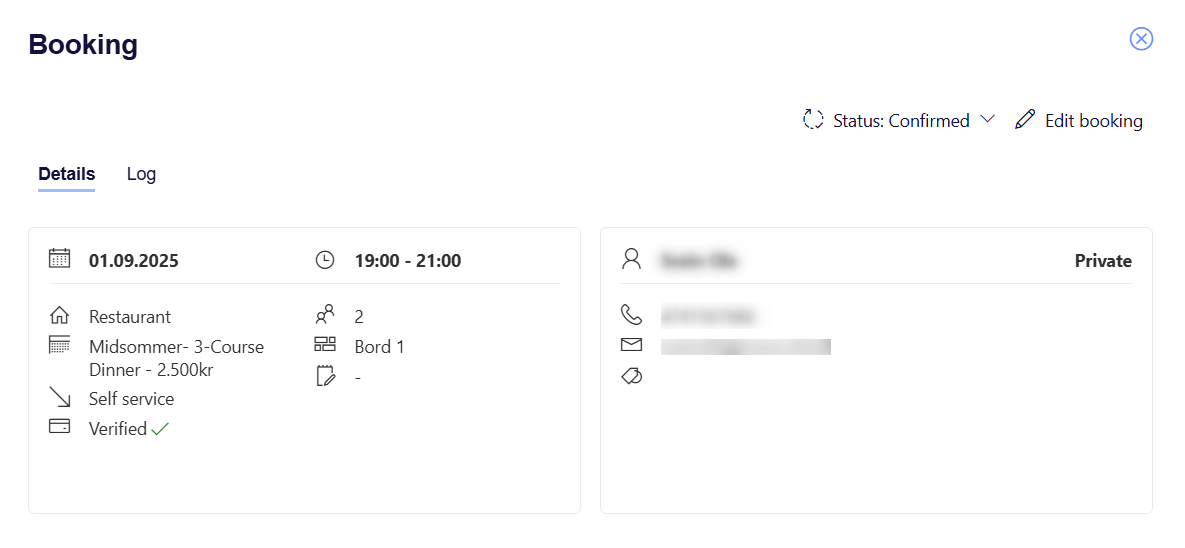1185x548 pixels.
Task: Click the note icon in booking details
Action: click(x=325, y=377)
